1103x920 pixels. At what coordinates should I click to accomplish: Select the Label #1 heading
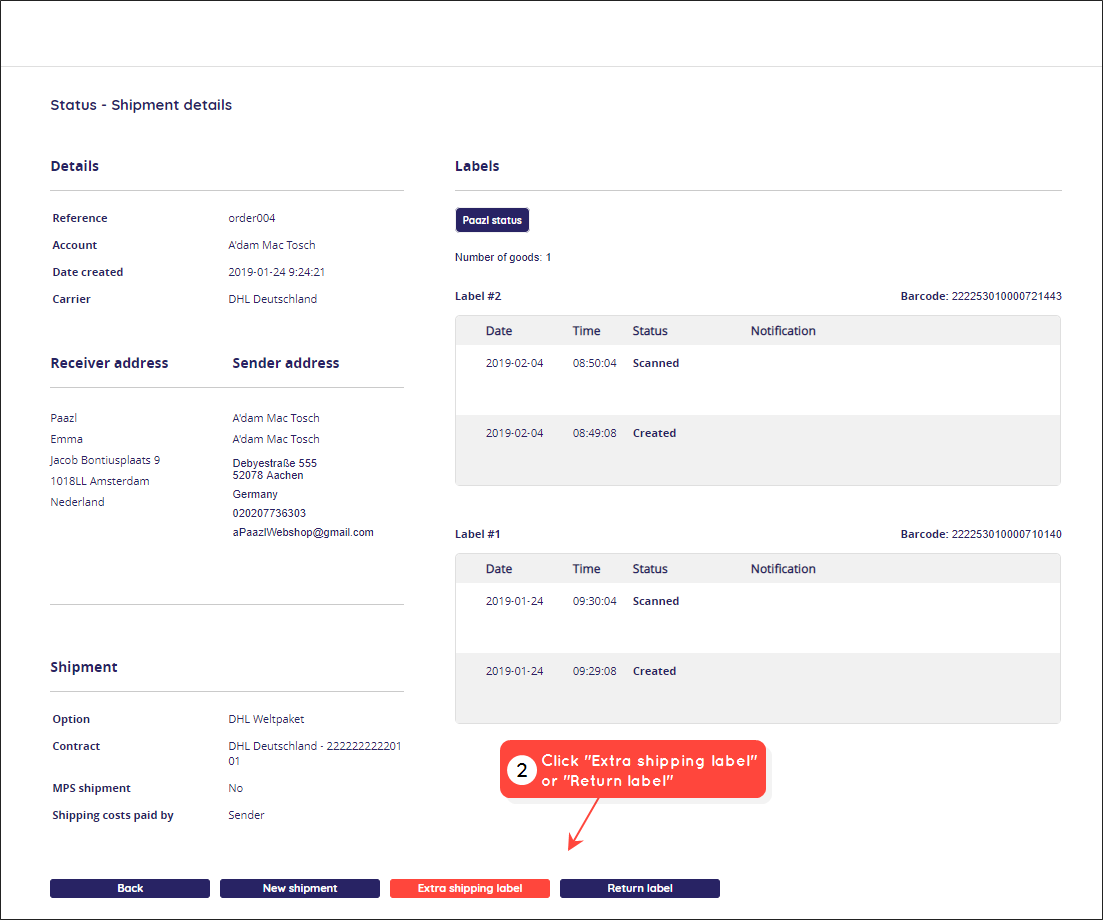[478, 534]
